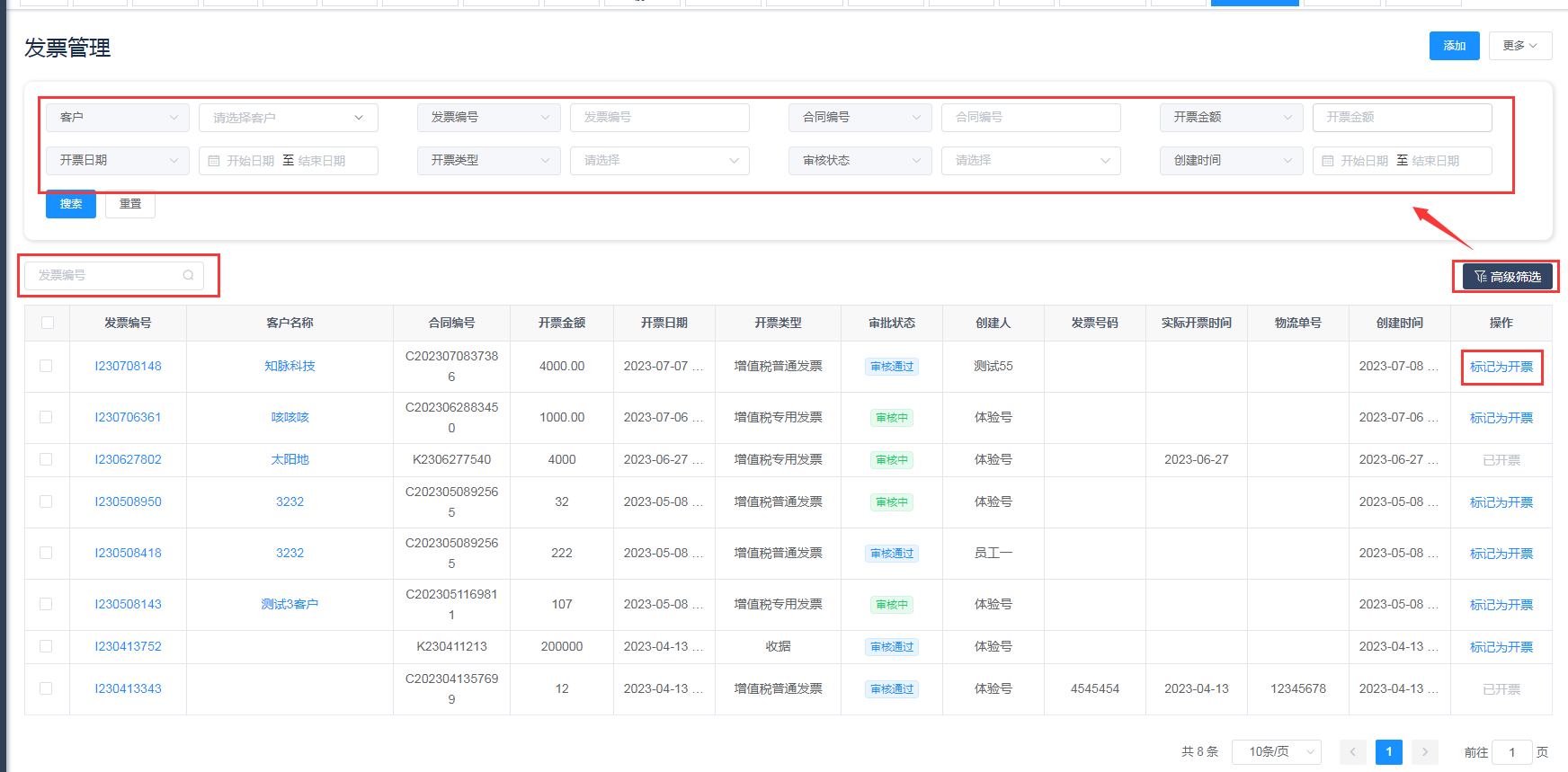This screenshot has width=1568, height=772.
Task: Open the 请选择客户 customer dropdown
Action: 289,118
